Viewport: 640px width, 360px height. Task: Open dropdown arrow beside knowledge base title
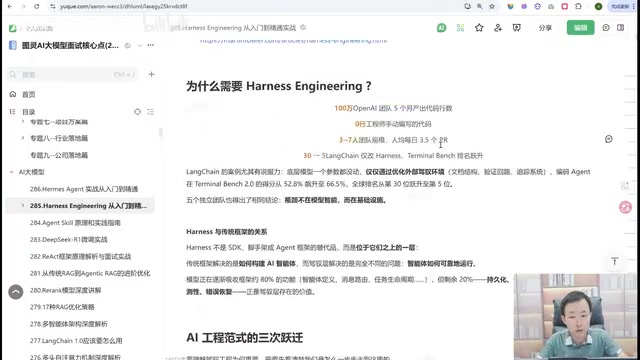tap(140, 46)
